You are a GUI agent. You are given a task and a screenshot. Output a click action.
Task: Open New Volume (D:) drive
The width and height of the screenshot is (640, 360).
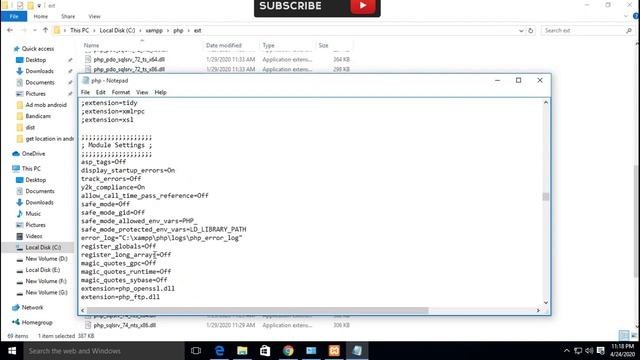pos(46,258)
